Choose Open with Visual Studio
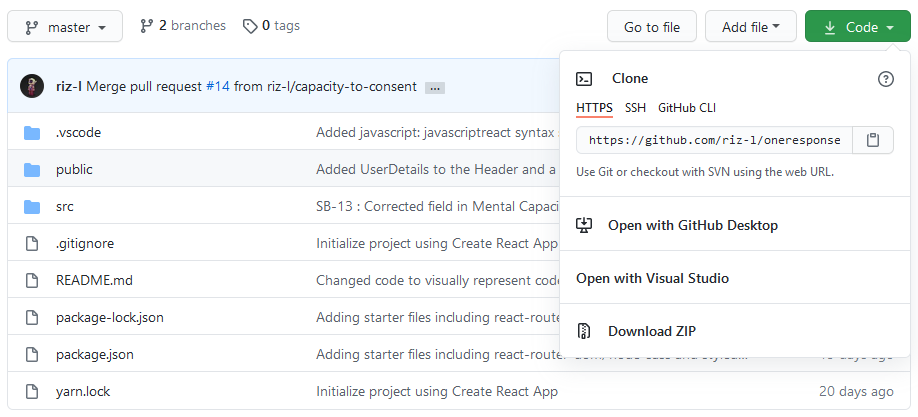 [x=652, y=278]
